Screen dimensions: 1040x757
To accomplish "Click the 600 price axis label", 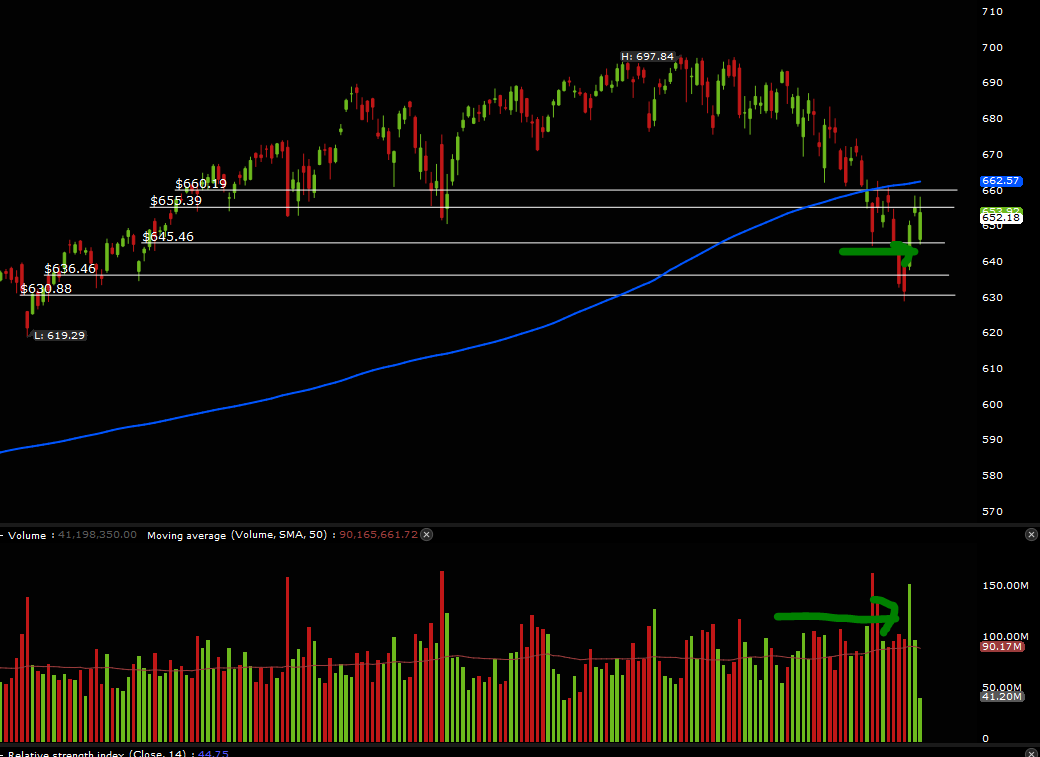I will (x=992, y=405).
